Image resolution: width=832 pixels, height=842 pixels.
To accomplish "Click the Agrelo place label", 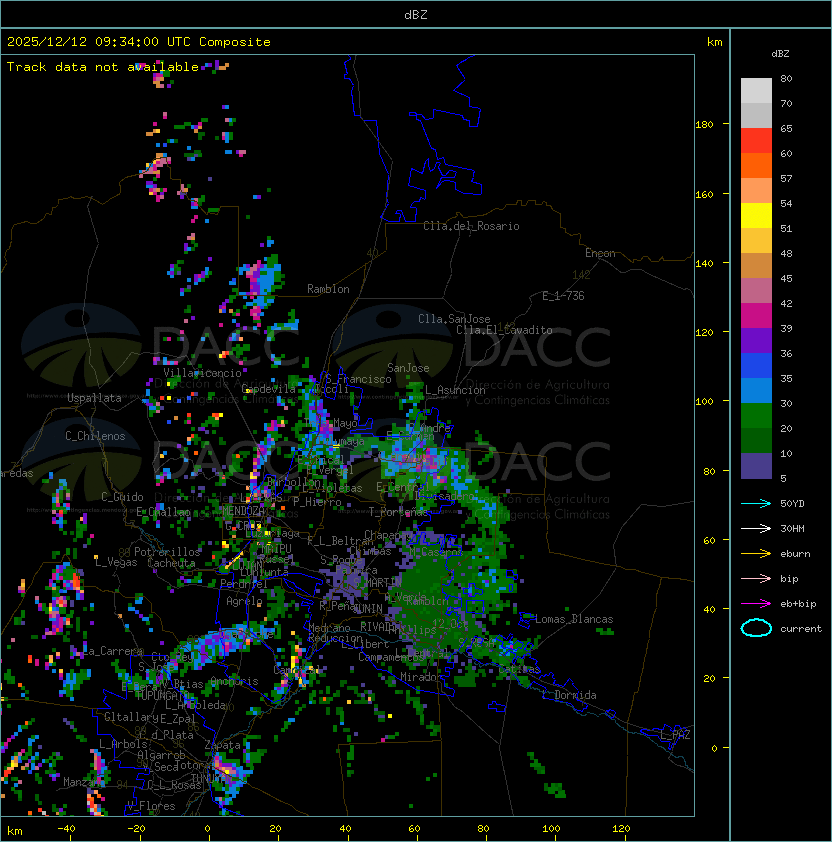I will 244,601.
